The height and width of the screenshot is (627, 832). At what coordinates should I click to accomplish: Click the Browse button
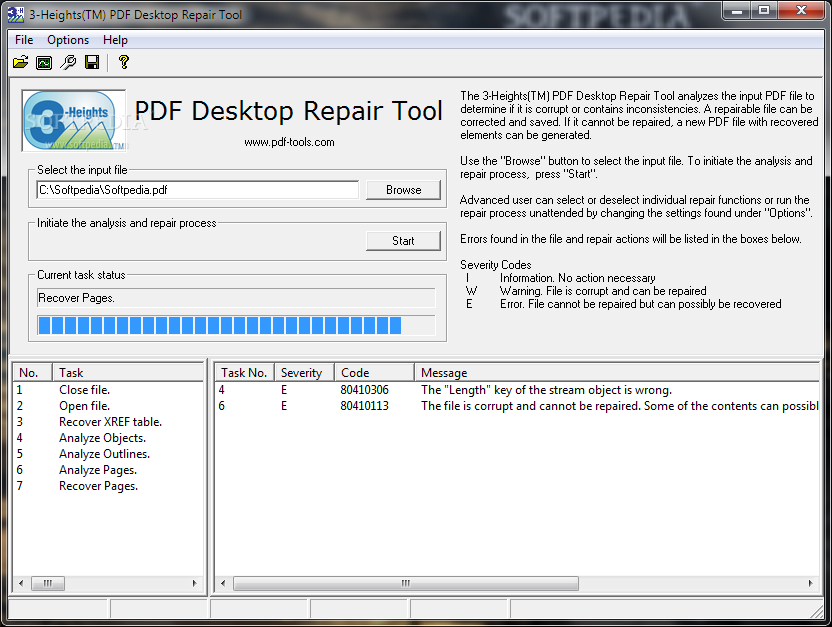pyautogui.click(x=403, y=190)
